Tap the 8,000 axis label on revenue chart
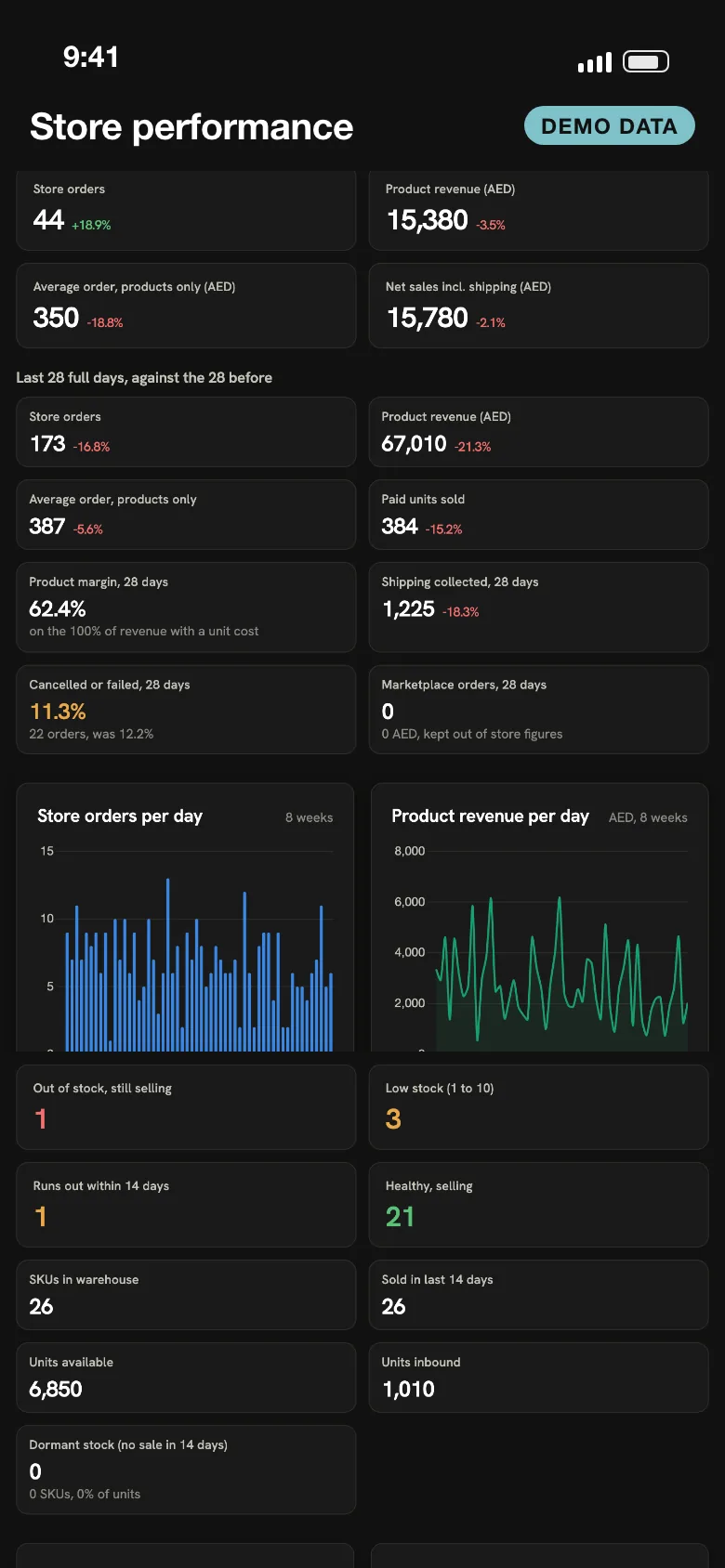The width and height of the screenshot is (725, 1568). click(409, 851)
